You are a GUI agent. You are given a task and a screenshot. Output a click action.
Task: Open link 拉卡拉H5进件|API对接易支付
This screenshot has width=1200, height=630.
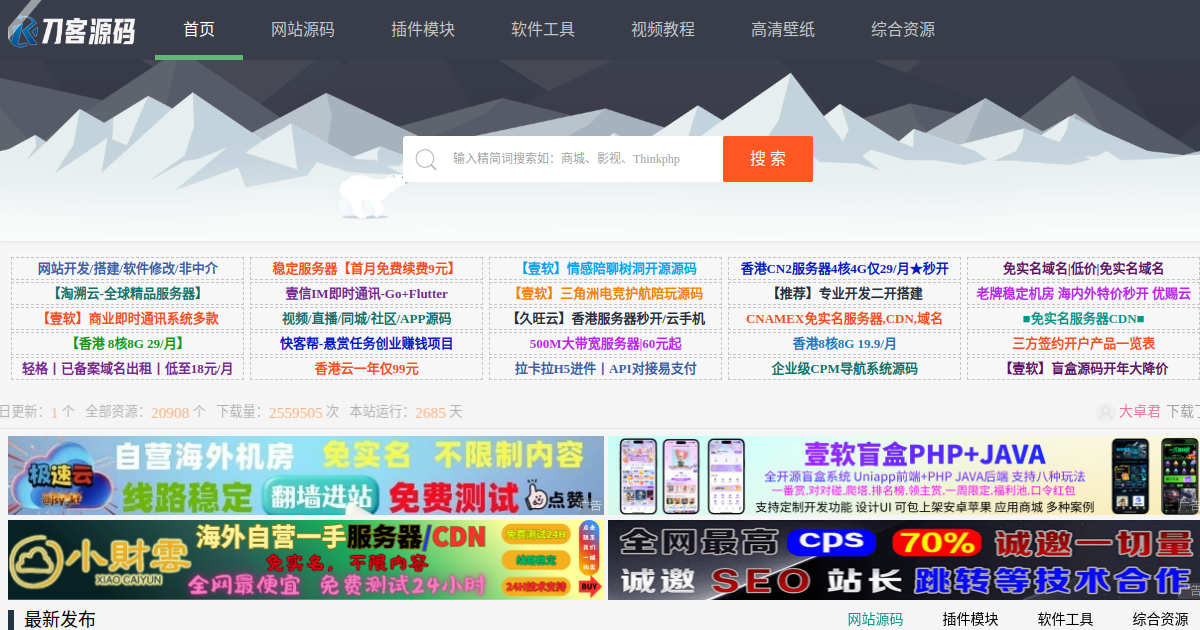tap(605, 369)
